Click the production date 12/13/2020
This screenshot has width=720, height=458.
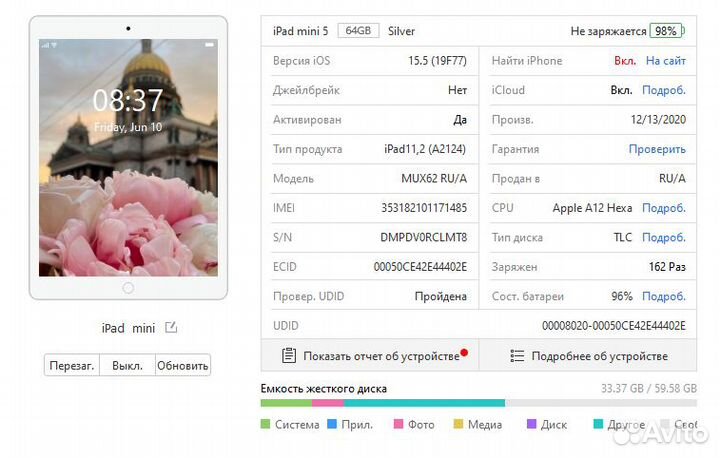click(x=658, y=119)
